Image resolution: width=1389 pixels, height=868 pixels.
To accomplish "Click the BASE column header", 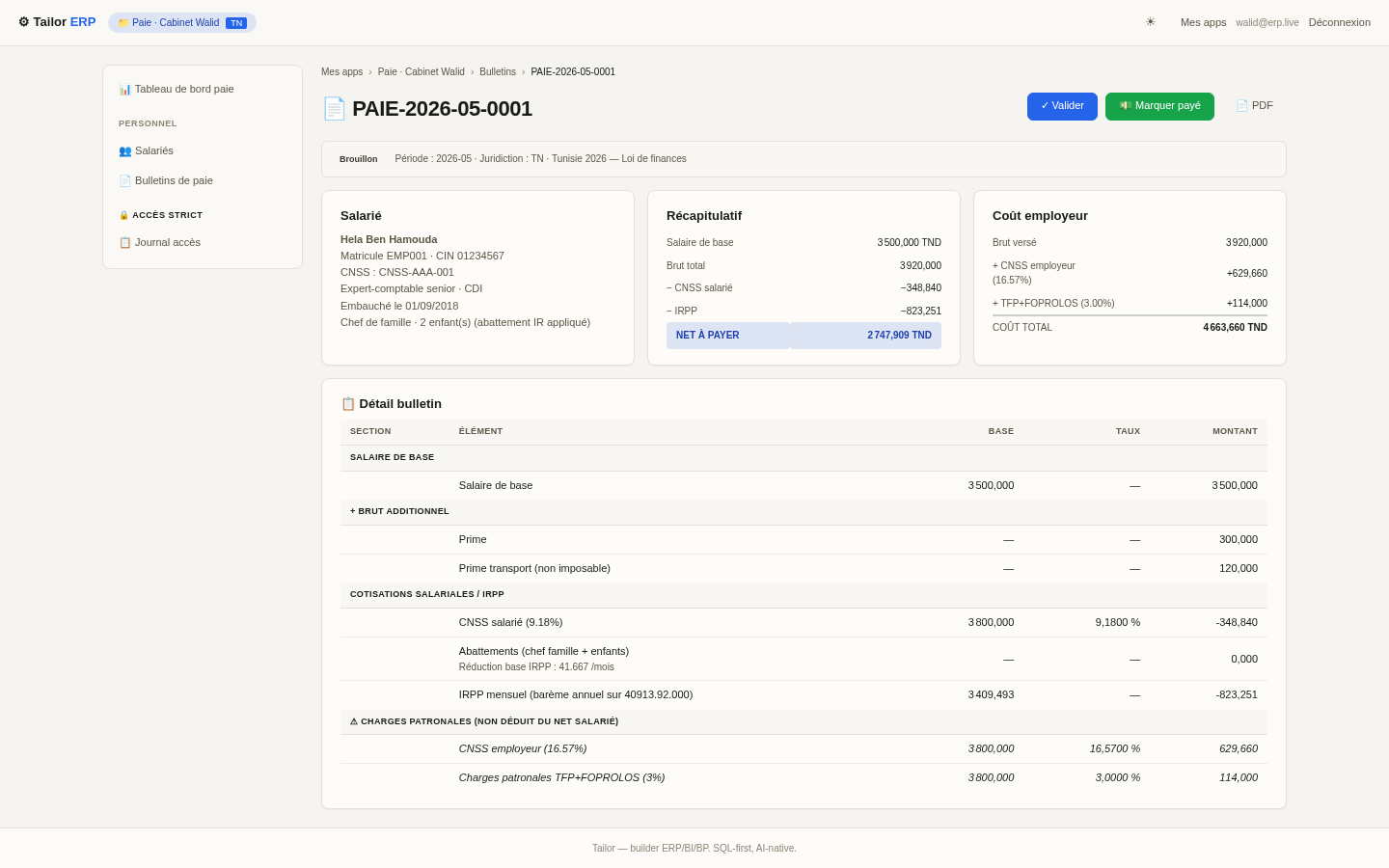I will coord(1001,431).
